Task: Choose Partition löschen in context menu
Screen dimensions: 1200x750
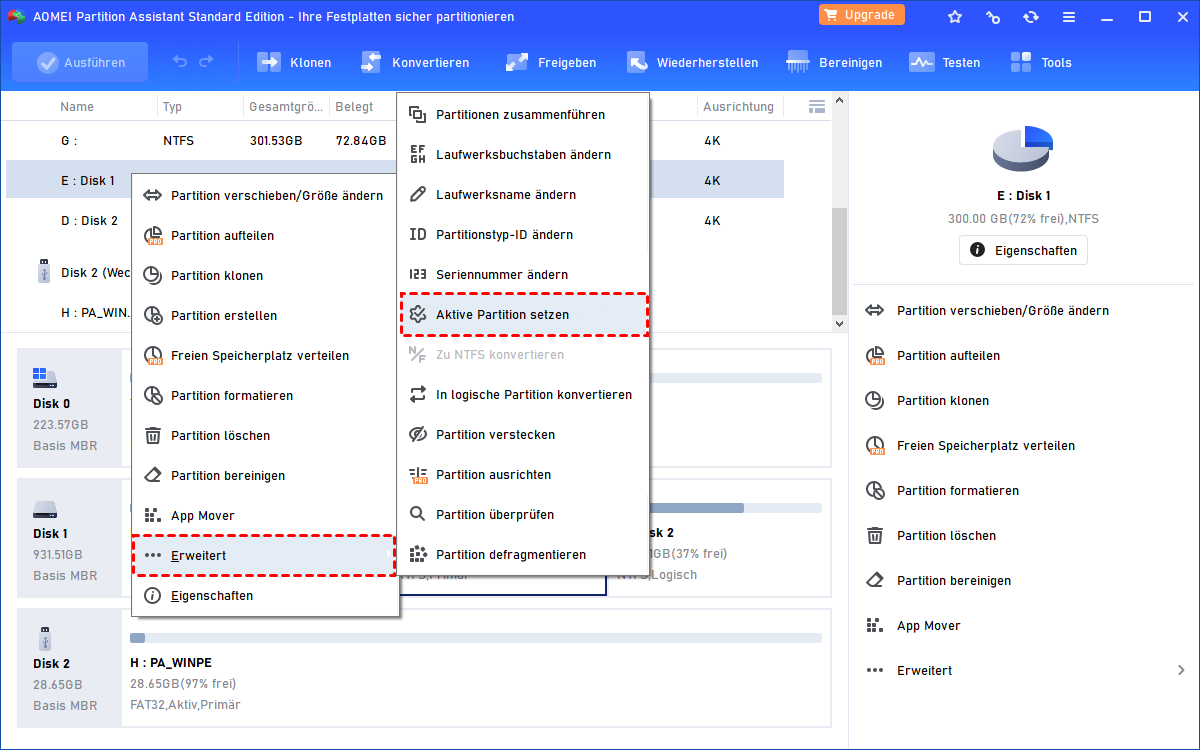Action: coord(265,436)
